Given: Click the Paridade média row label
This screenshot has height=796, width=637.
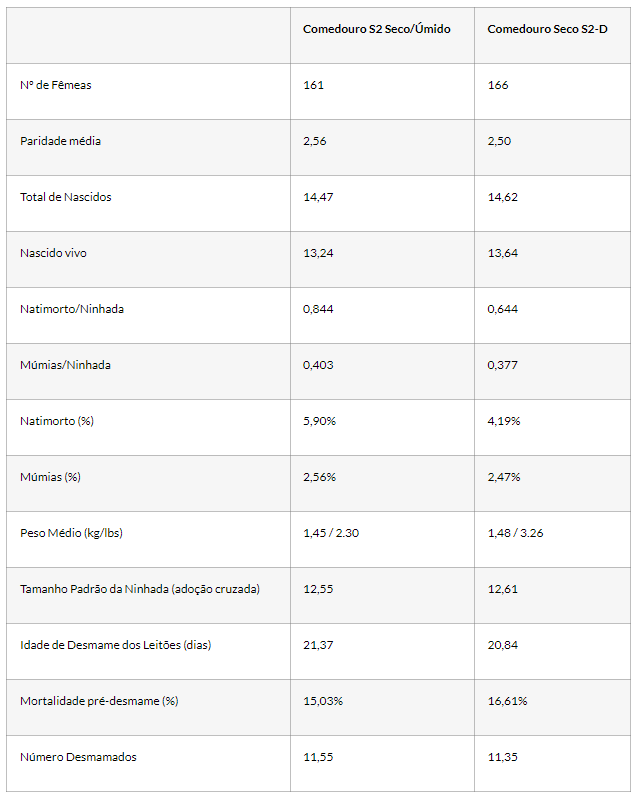Looking at the screenshot, I should [60, 141].
